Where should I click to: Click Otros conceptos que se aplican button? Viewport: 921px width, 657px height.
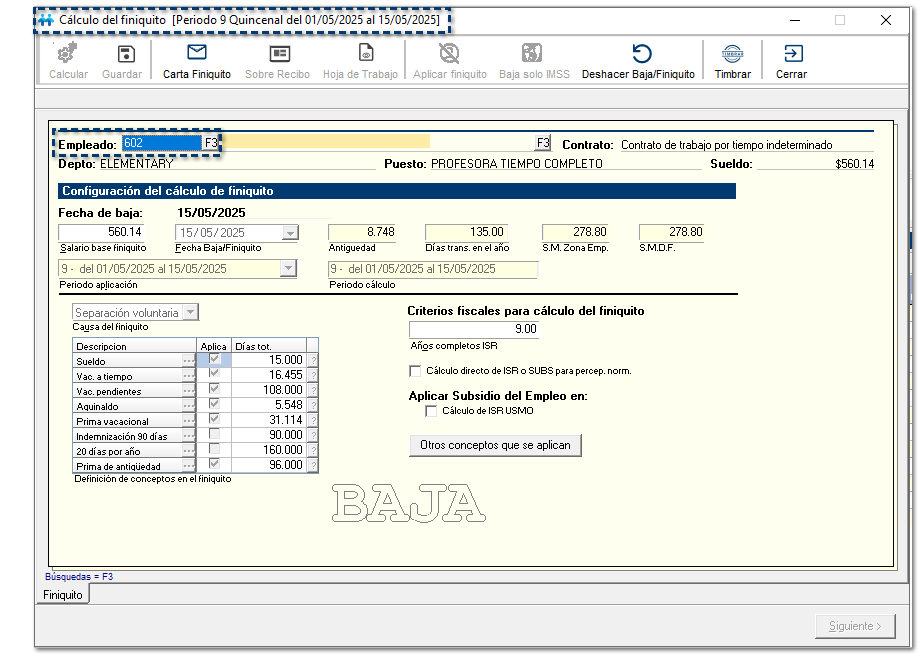495,445
